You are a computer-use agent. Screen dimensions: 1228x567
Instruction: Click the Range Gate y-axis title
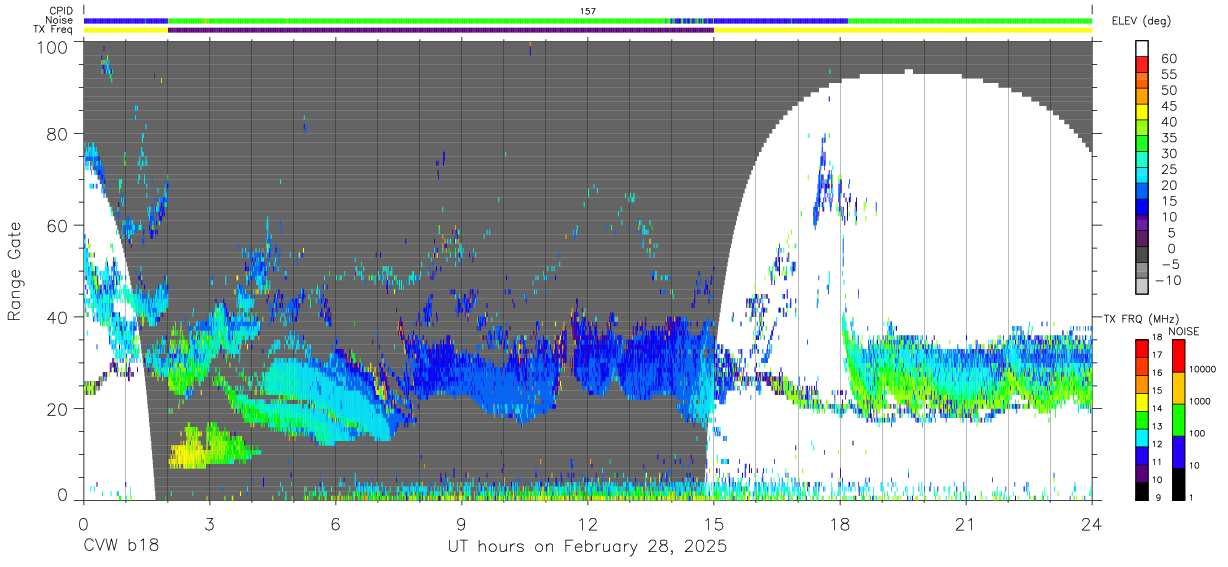15,270
